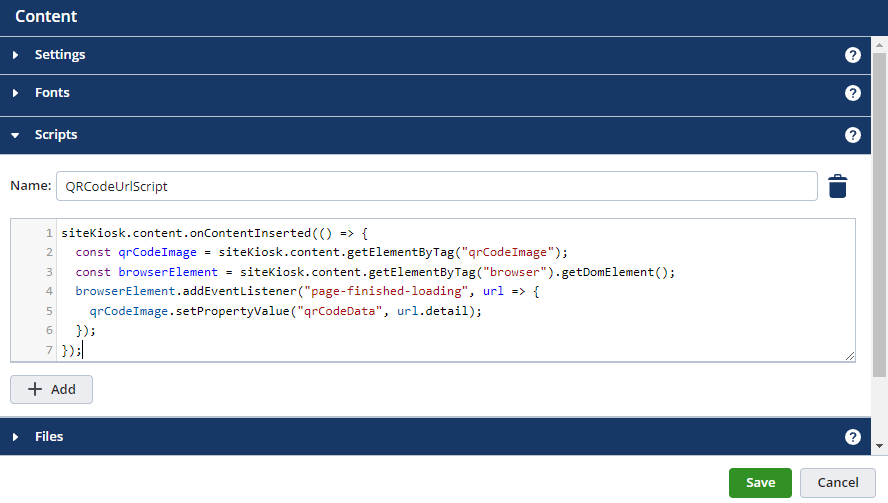Cancel the content dialog
The height and width of the screenshot is (503, 888).
coord(838,483)
